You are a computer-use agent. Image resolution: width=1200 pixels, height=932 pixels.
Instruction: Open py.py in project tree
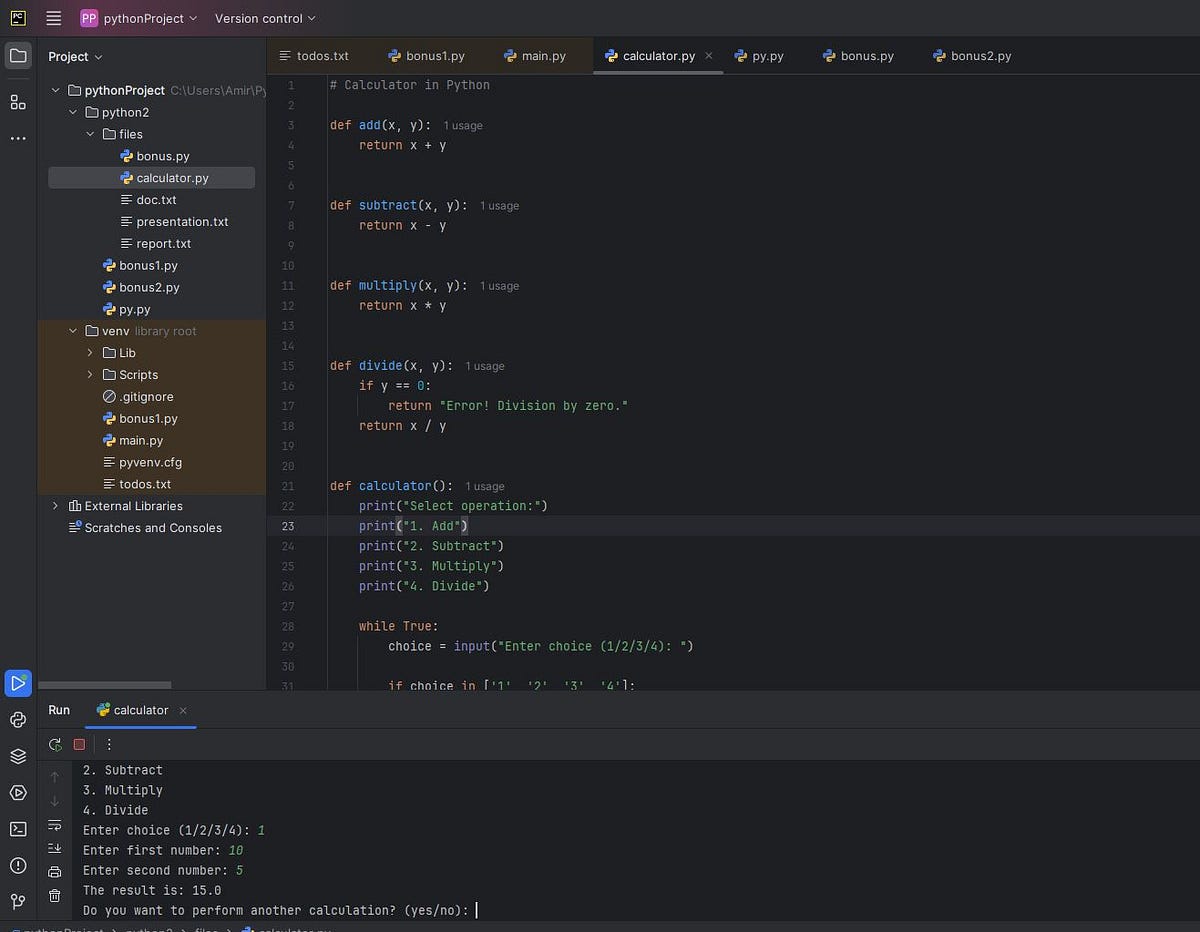127,309
